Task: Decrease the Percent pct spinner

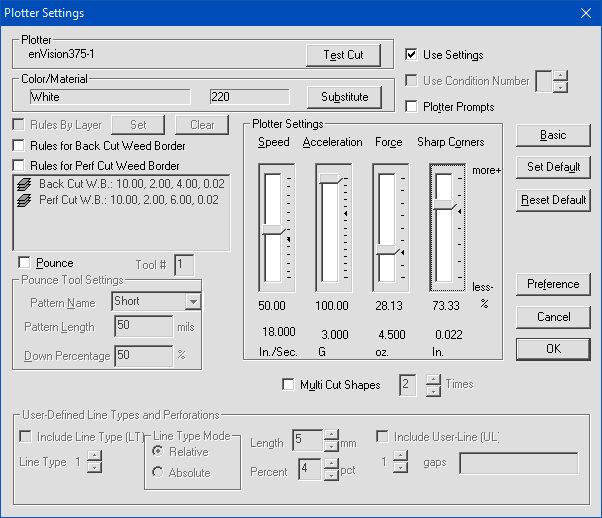Action: (x=331, y=475)
